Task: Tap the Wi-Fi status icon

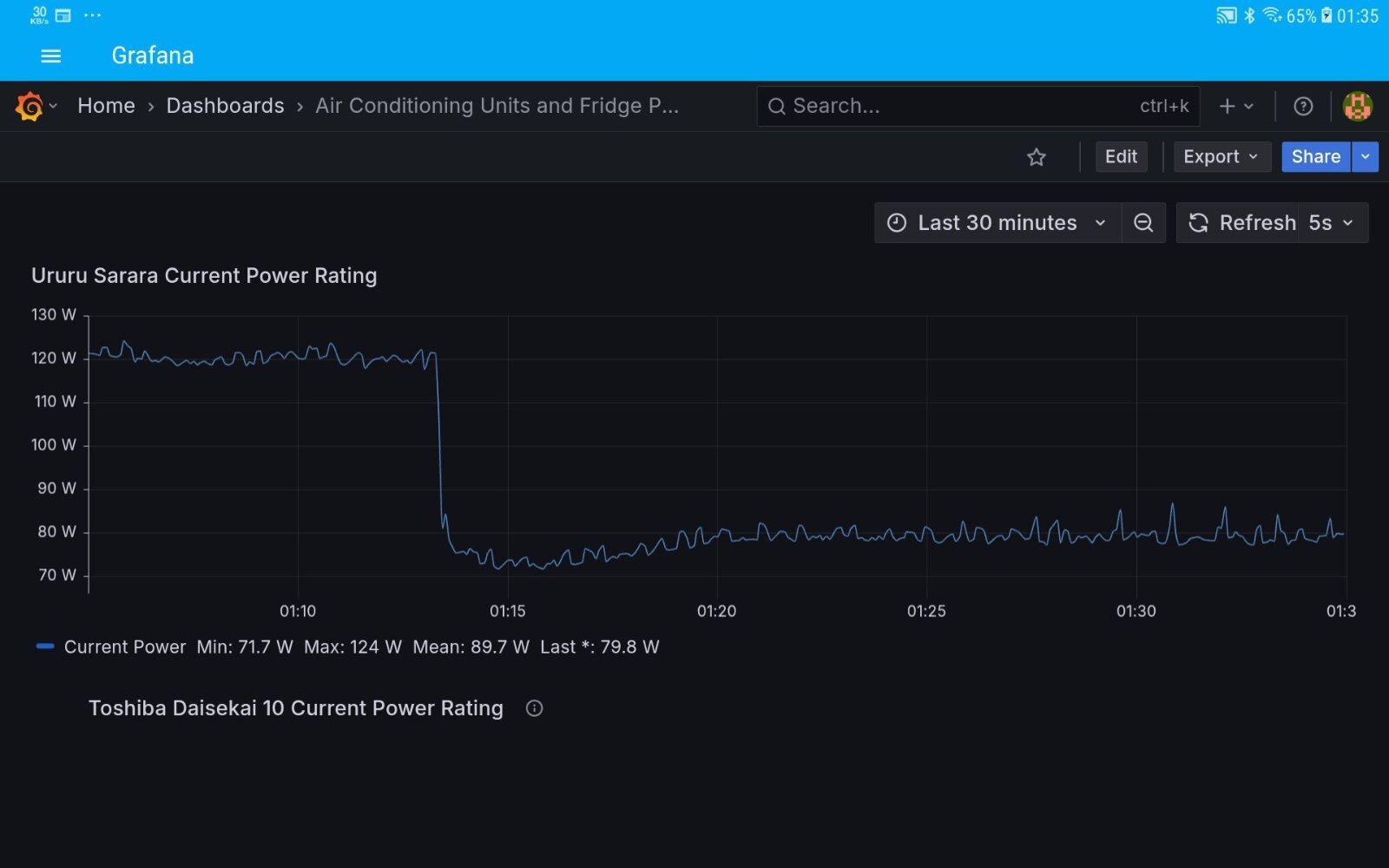Action: click(1272, 15)
